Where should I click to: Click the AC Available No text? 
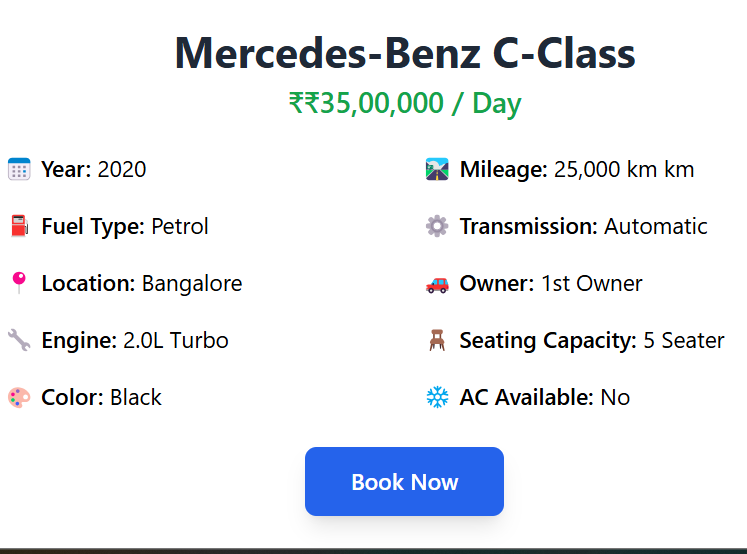click(x=545, y=397)
